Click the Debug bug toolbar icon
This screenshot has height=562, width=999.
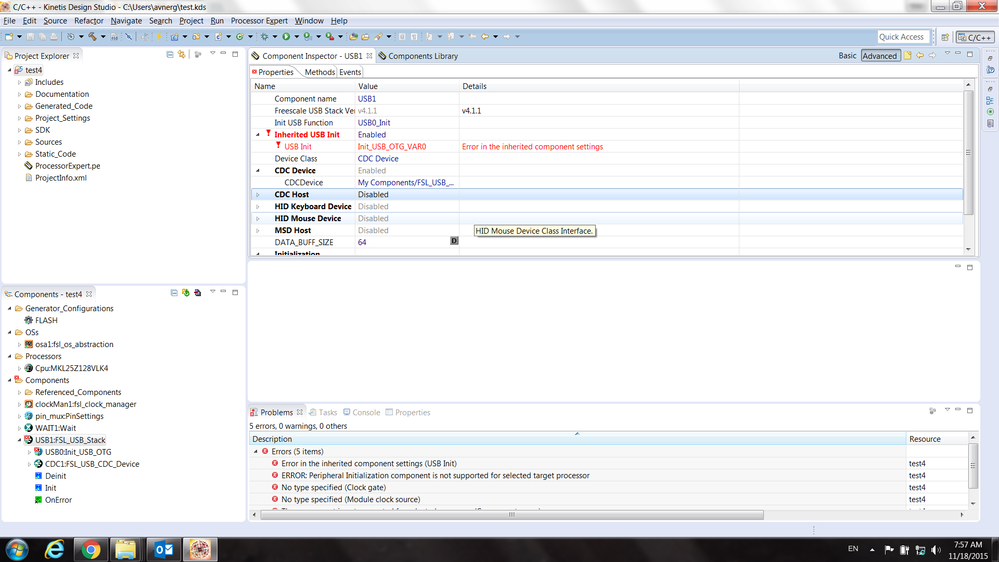point(264,37)
